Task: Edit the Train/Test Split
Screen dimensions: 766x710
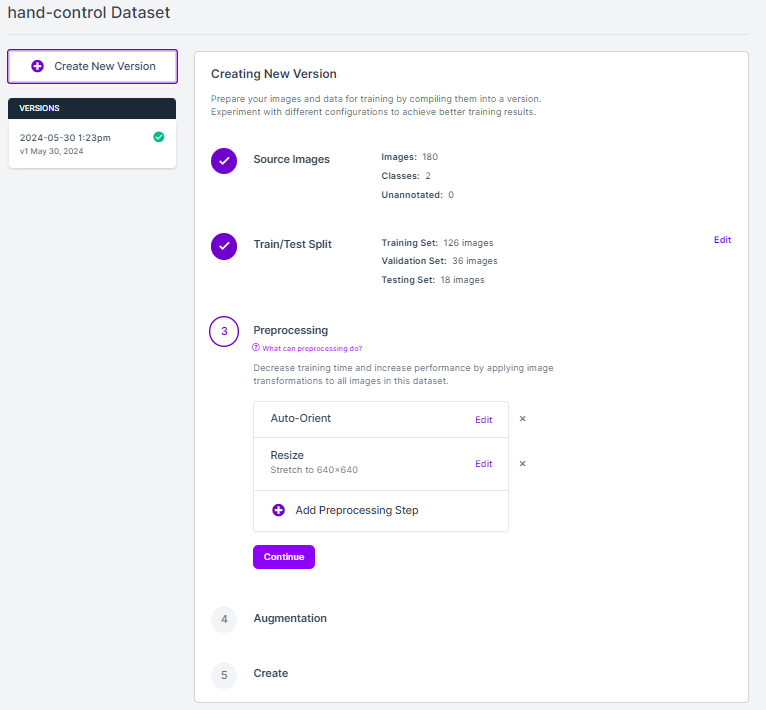Action: point(723,240)
